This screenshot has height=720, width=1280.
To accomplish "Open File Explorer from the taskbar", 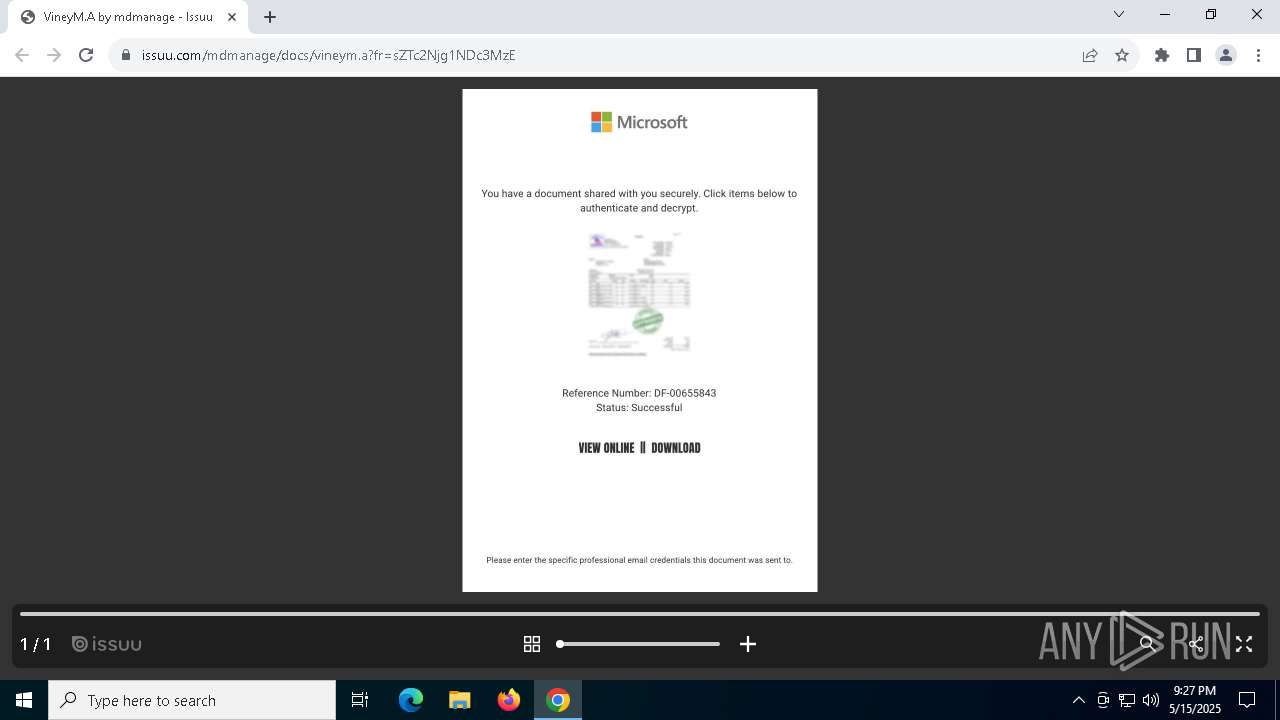I will click(x=459, y=700).
